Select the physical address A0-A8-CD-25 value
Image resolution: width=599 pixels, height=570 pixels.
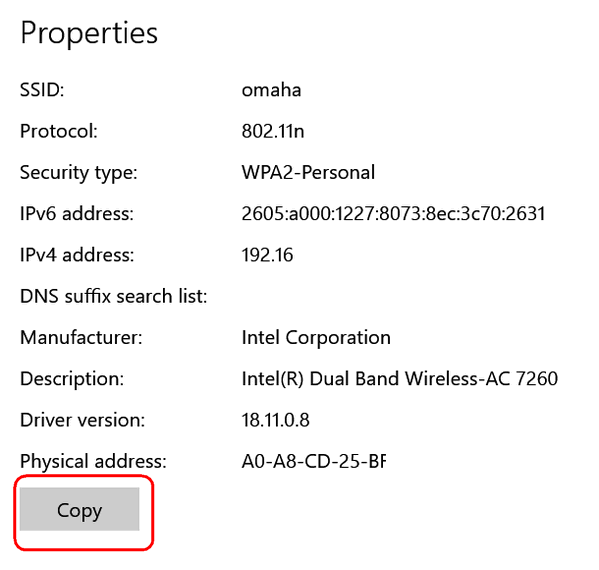pyautogui.click(x=314, y=462)
